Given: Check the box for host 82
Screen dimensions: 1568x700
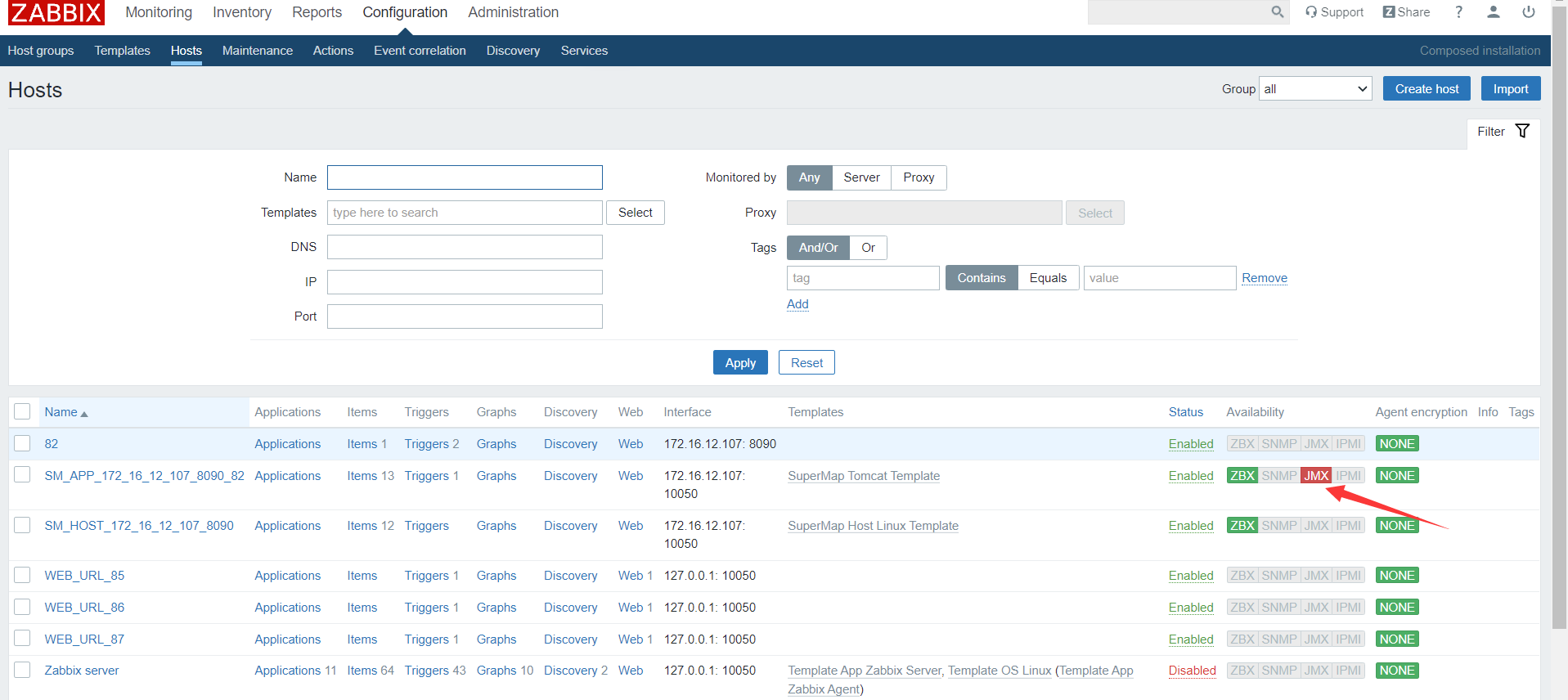Looking at the screenshot, I should click(x=22, y=443).
